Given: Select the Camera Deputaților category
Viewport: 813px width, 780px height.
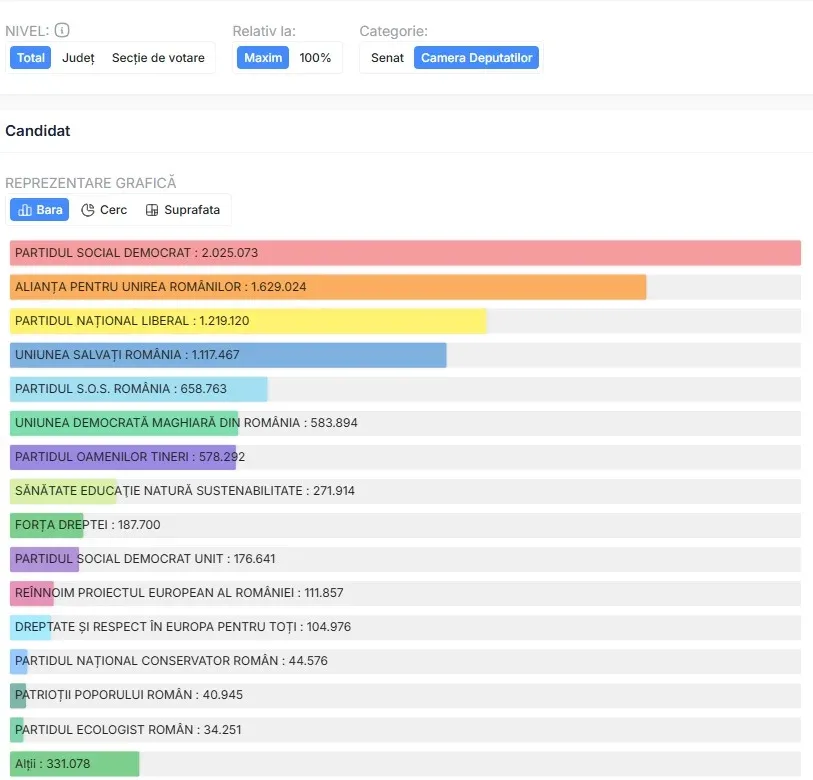Looking at the screenshot, I should click(476, 58).
